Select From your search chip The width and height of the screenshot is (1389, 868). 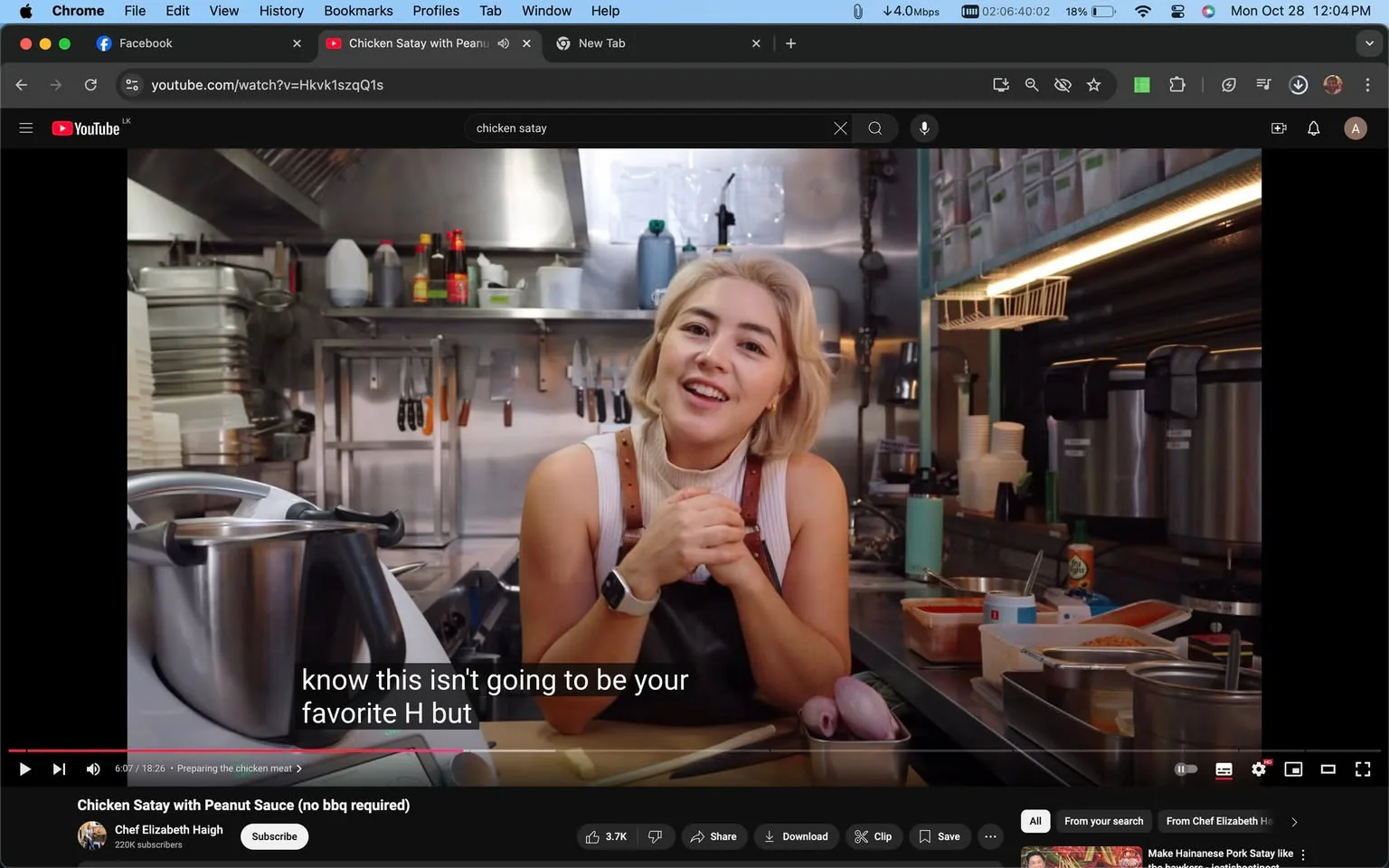(1103, 821)
